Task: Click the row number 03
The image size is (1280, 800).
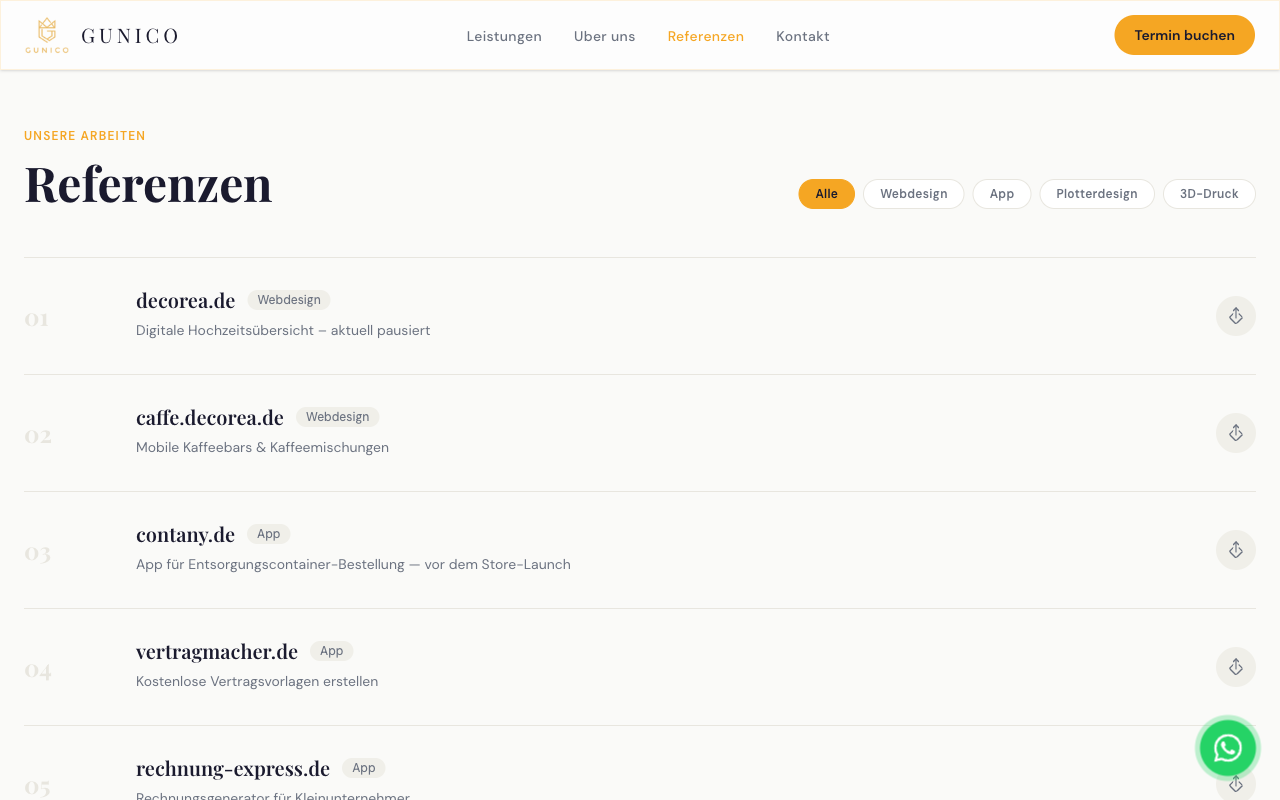Action: (x=38, y=553)
